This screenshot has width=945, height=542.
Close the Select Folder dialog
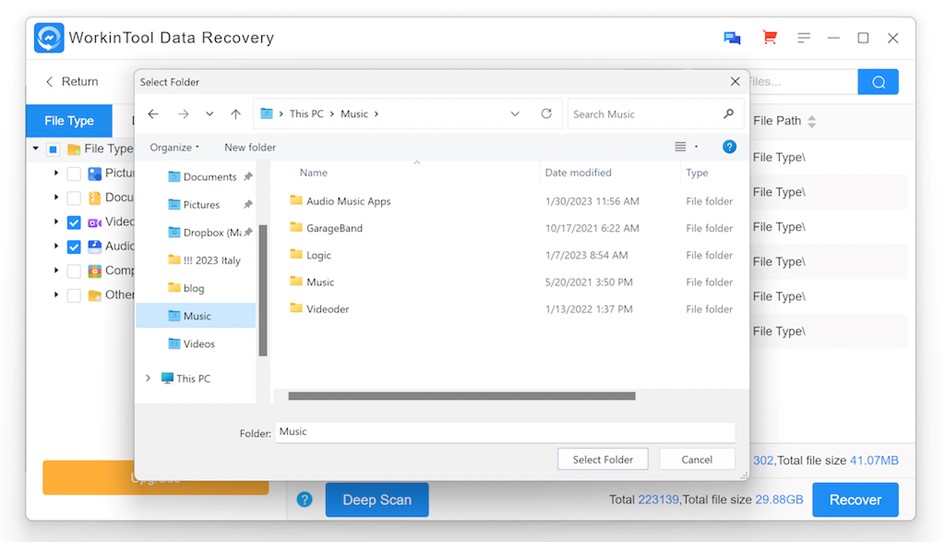pos(735,81)
